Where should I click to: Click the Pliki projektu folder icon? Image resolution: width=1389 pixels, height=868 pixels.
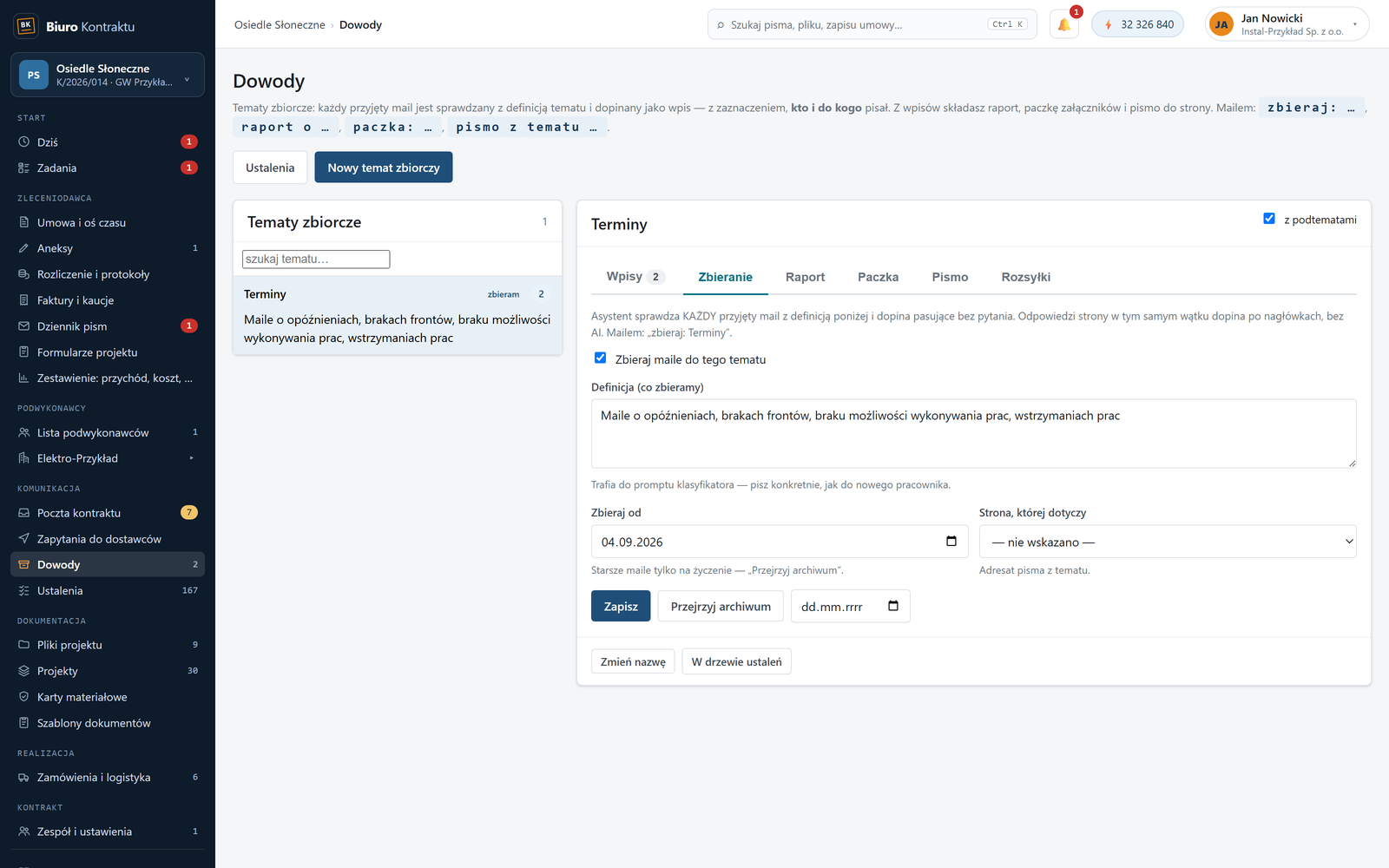pyautogui.click(x=24, y=645)
